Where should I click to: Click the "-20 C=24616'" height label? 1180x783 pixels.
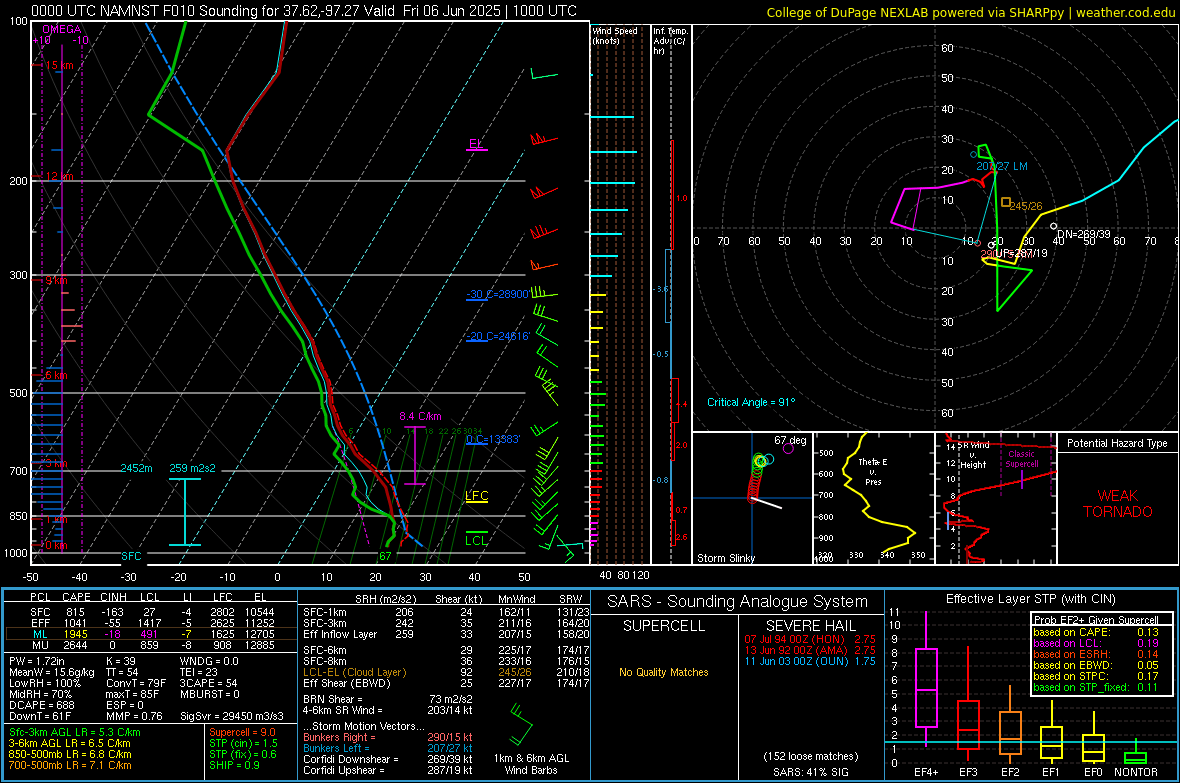coord(498,336)
